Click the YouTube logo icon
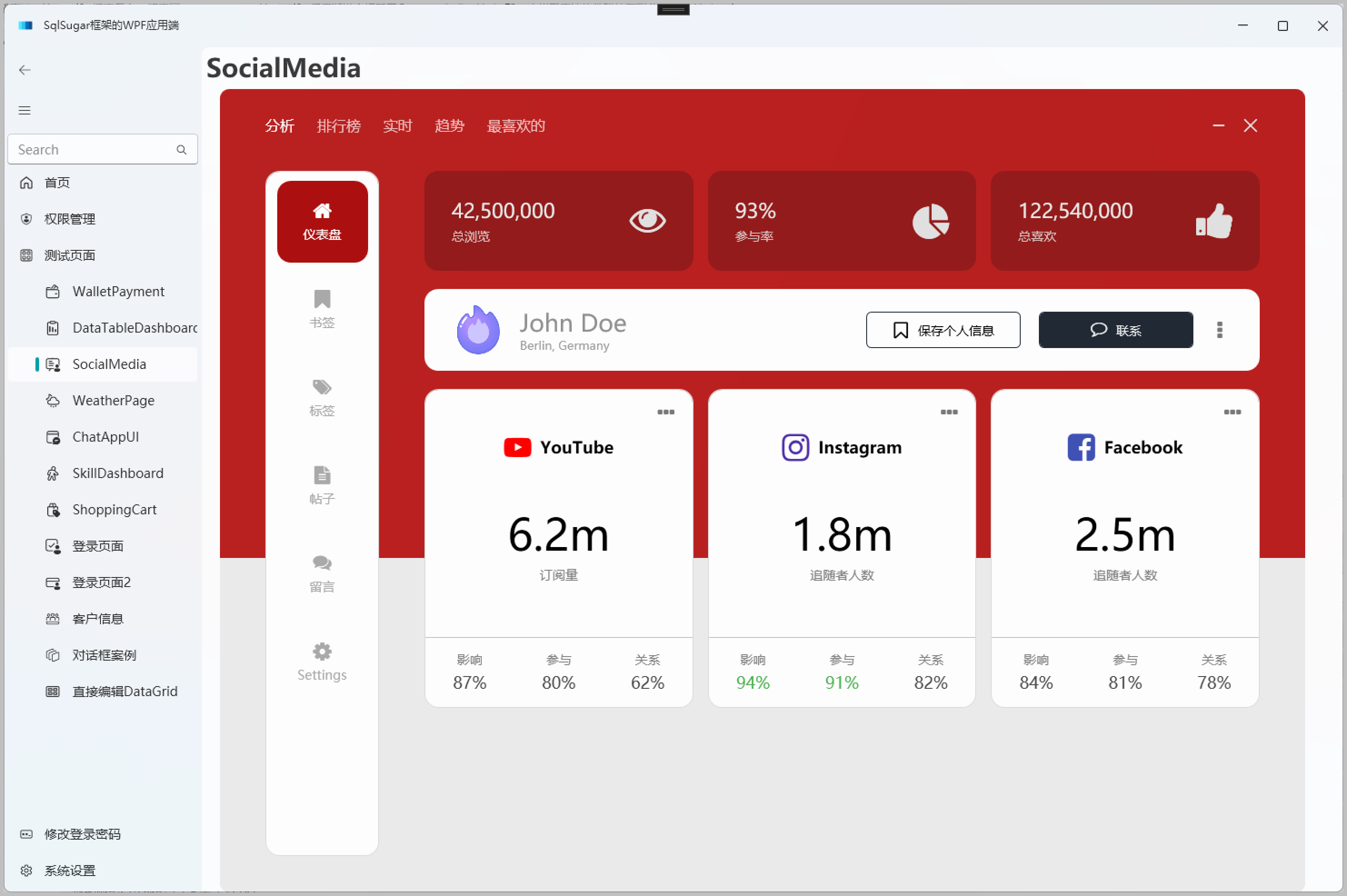This screenshot has height=896, width=1347. 517,448
